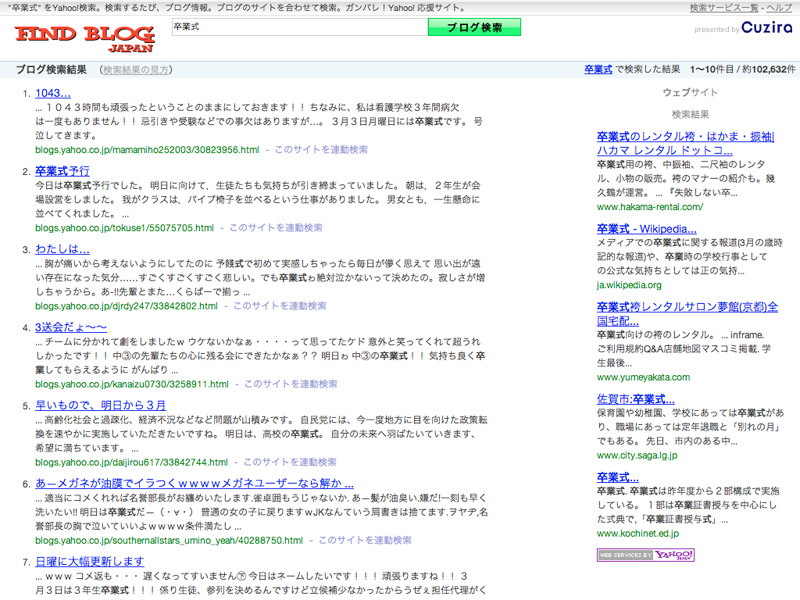The image size is (800, 600).
Task: Open the blog result 卒業式予行
Action: [x=62, y=171]
